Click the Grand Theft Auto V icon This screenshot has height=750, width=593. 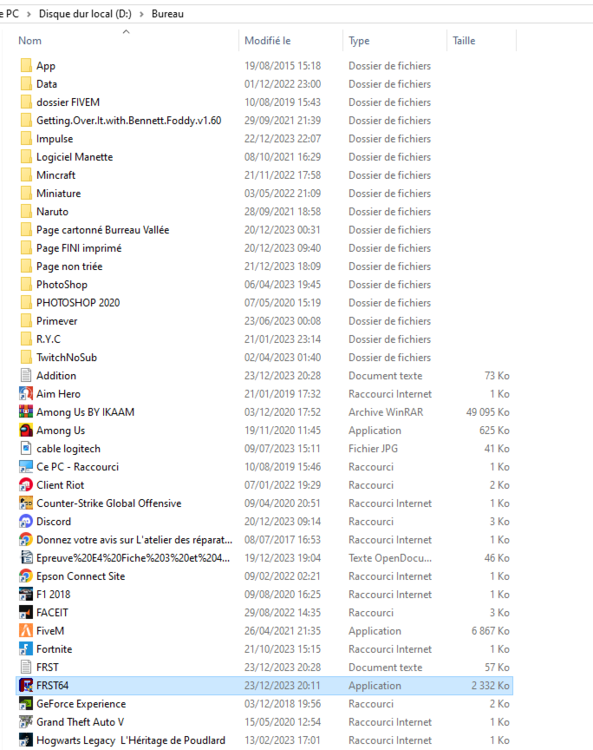[x=26, y=722]
